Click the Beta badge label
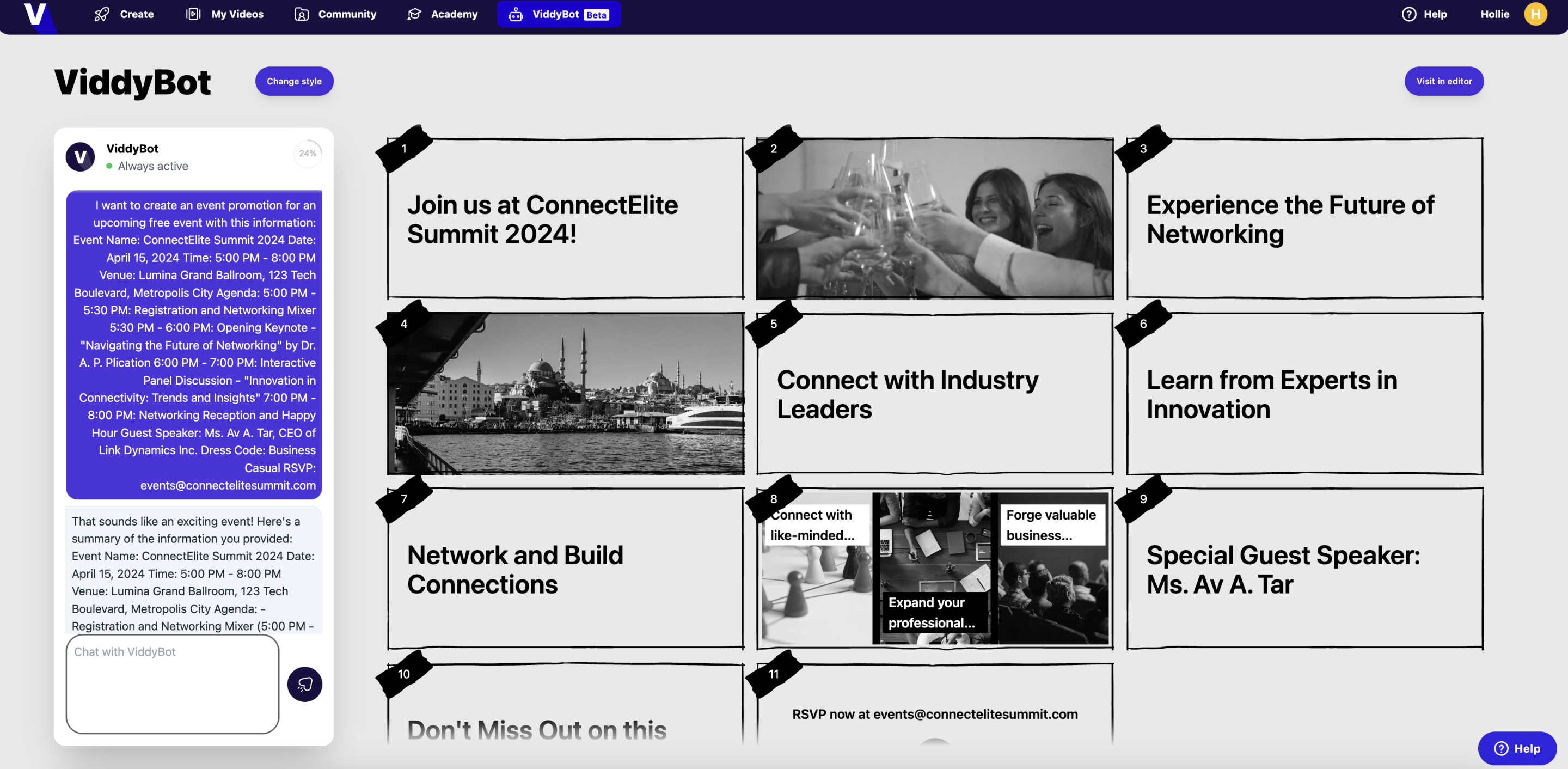The height and width of the screenshot is (769, 1568). (x=596, y=15)
